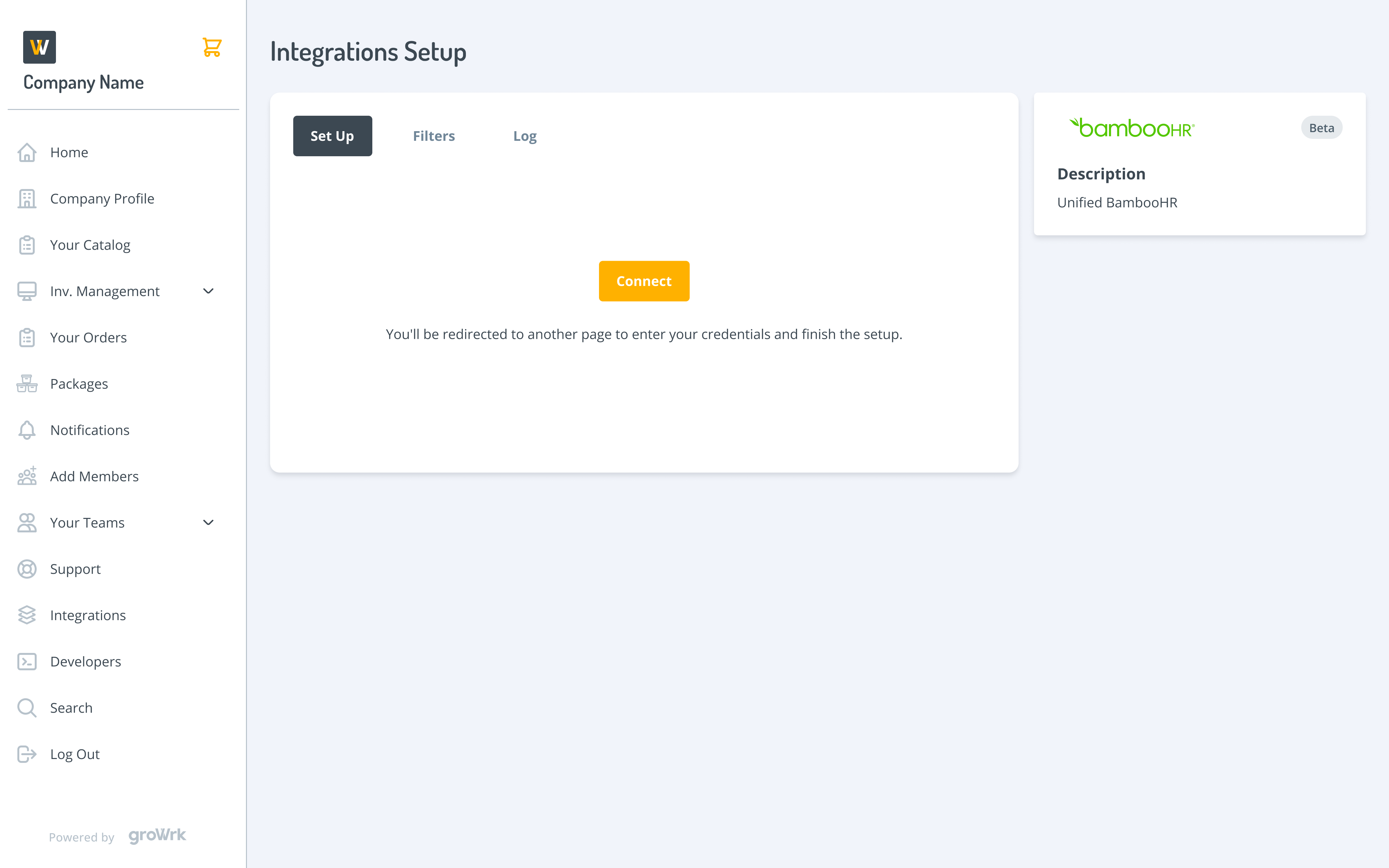Image resolution: width=1389 pixels, height=868 pixels.
Task: Open the Log tab
Action: coord(525,136)
